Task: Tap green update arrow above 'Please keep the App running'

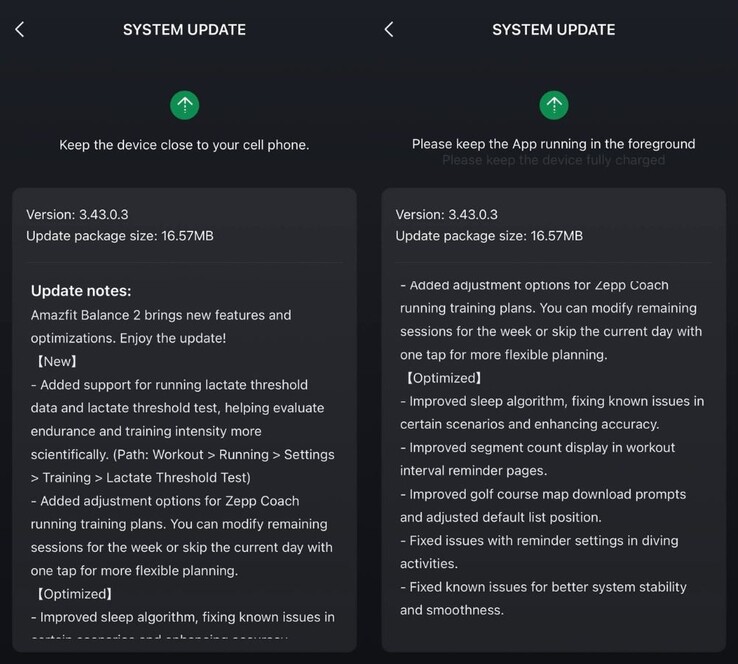Action: [553, 103]
